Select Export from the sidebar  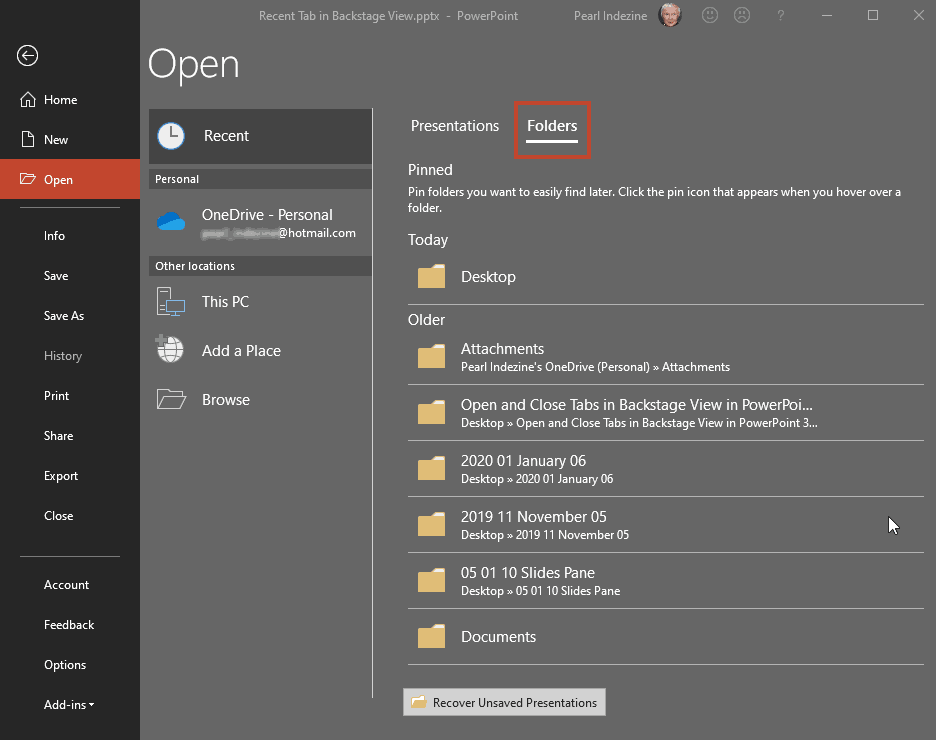click(61, 475)
